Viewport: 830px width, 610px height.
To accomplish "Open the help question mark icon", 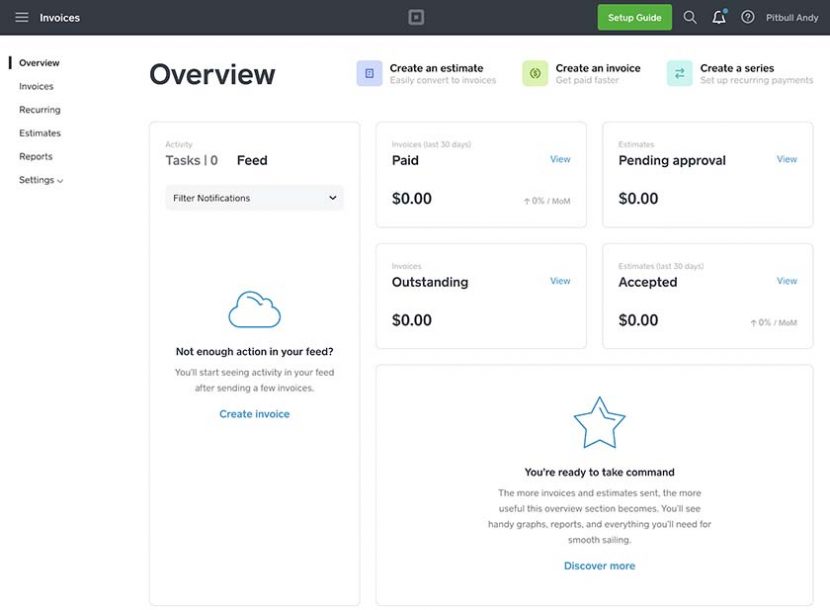I will [x=747, y=17].
